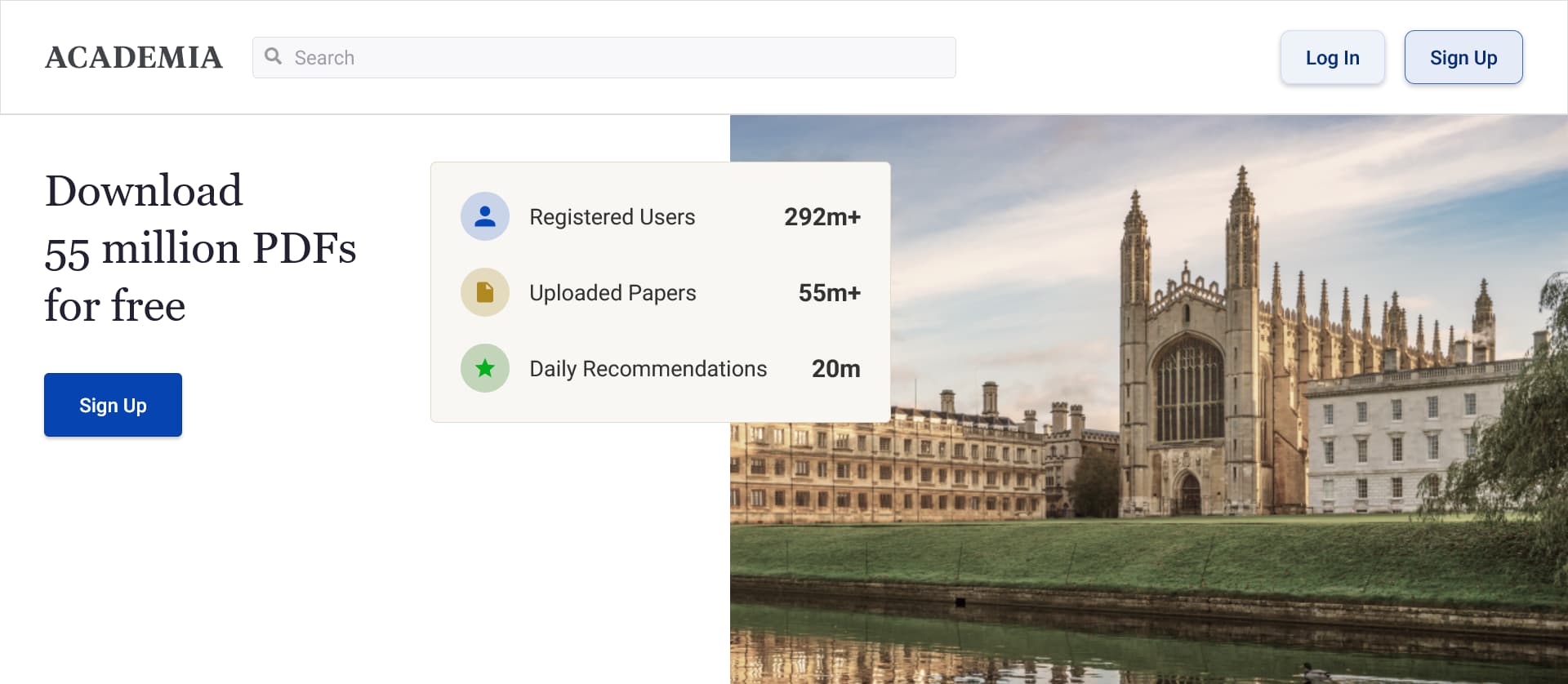Screen dimensions: 1568x684
Task: Click the Uploaded Papers document icon
Action: click(x=484, y=292)
